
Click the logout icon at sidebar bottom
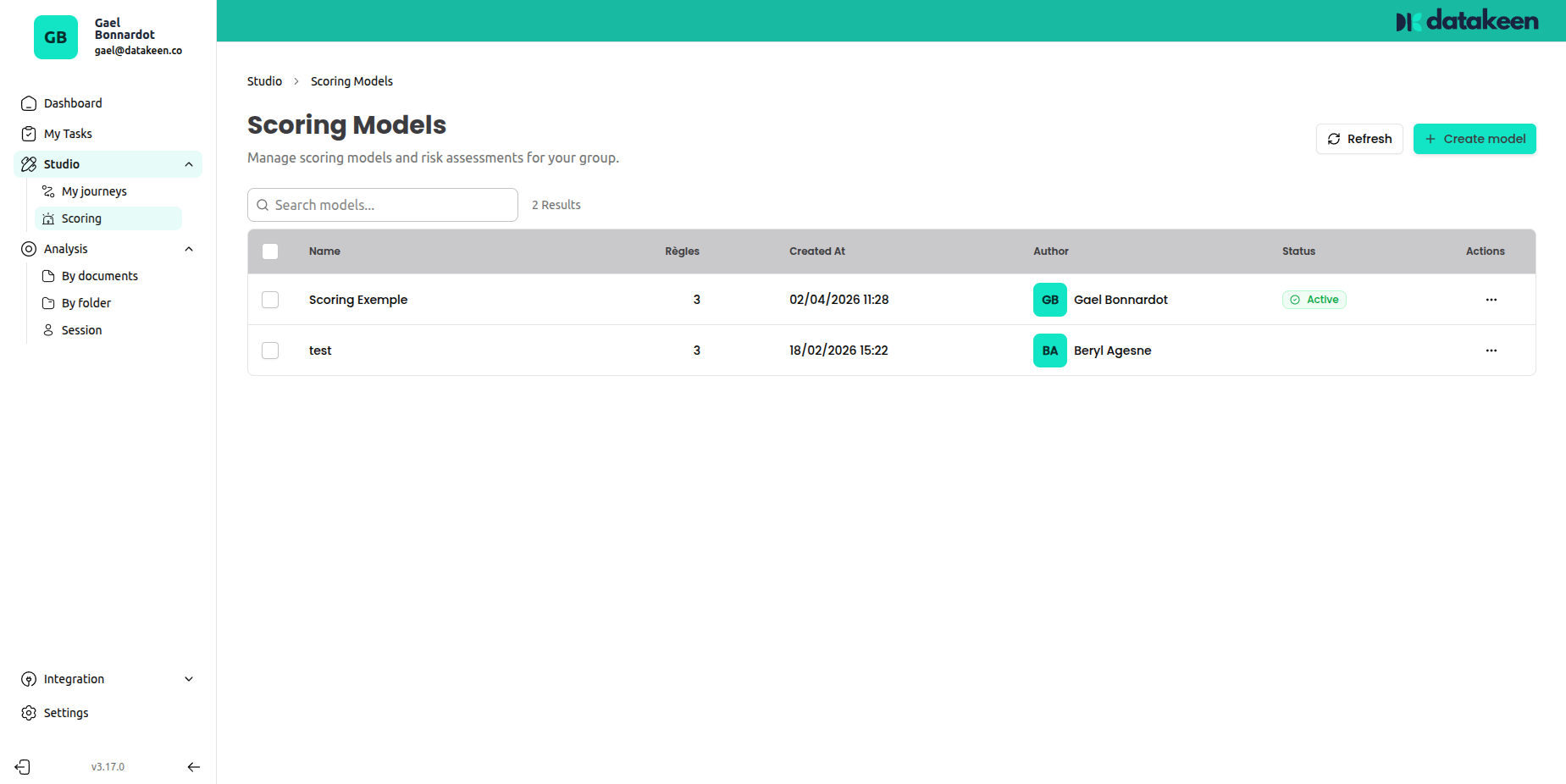[x=23, y=767]
